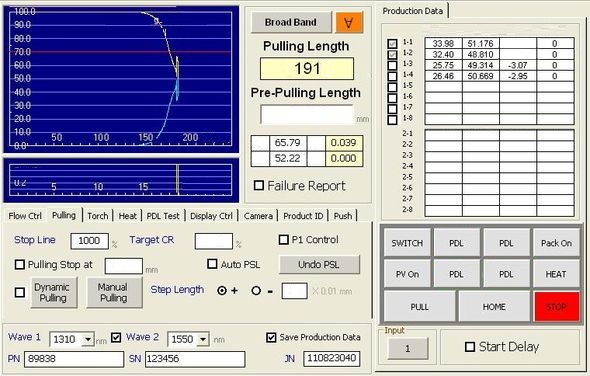Screen dimensions: 590x376
Task: Click the SN input field
Action: tap(195, 359)
